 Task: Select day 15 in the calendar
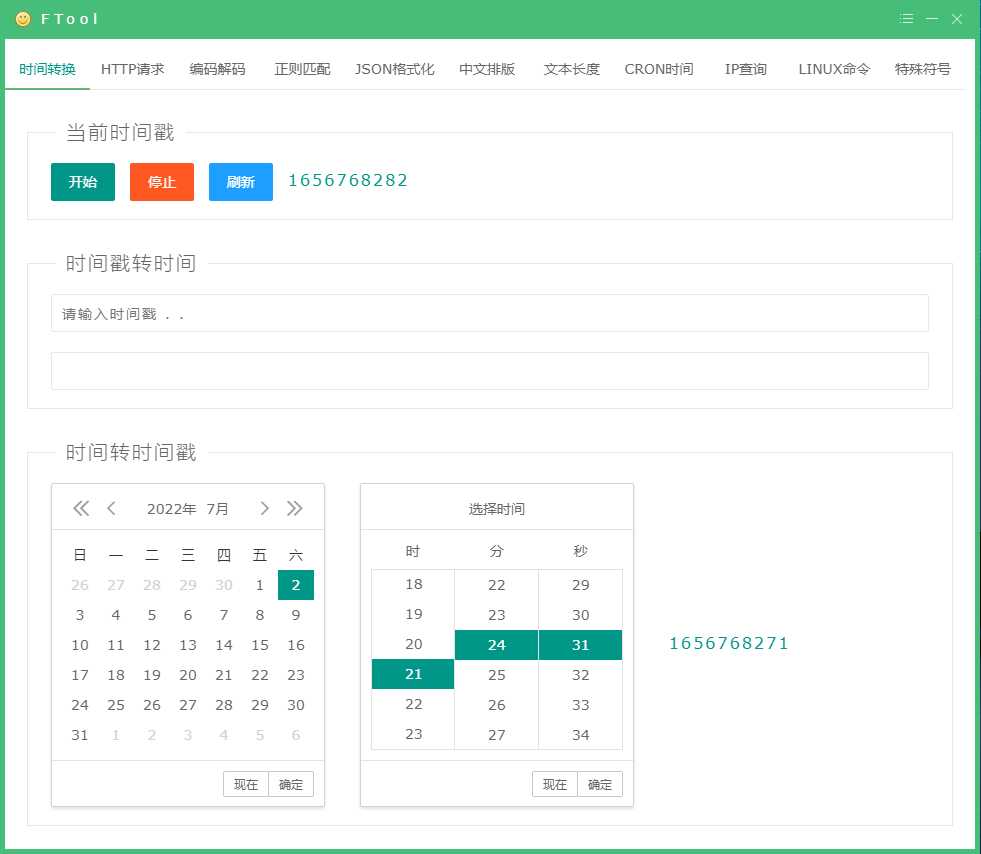click(260, 645)
